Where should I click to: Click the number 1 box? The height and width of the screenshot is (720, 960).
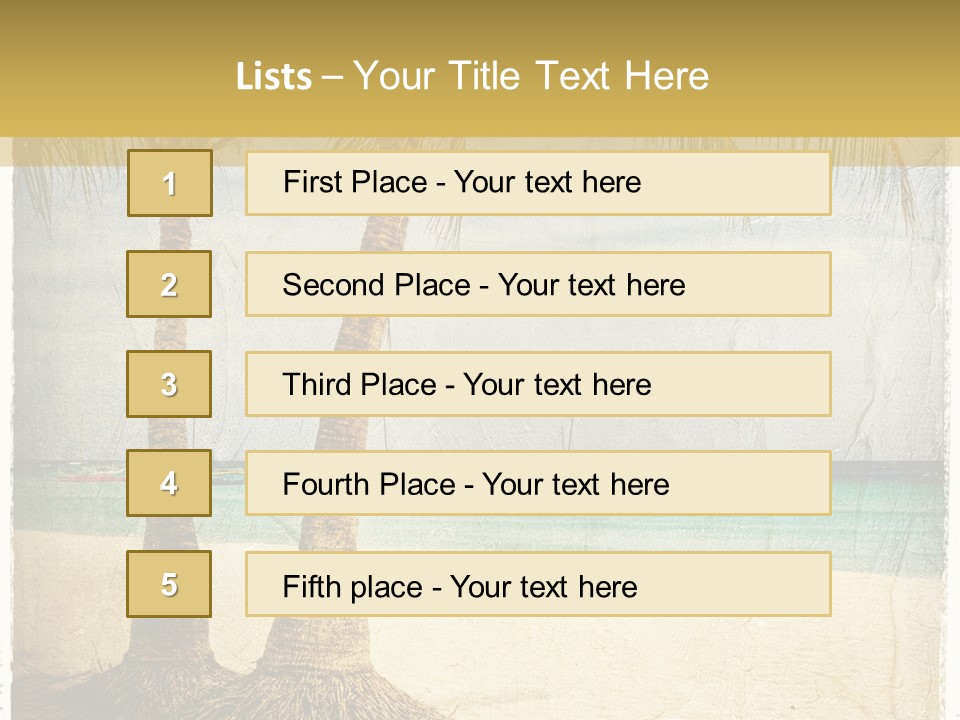[169, 183]
